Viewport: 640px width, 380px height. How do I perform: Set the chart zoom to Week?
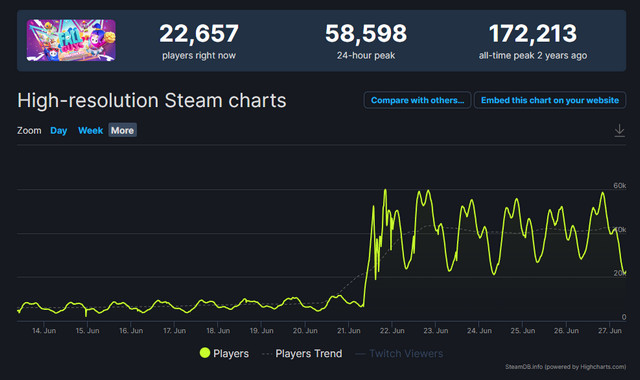[90, 131]
